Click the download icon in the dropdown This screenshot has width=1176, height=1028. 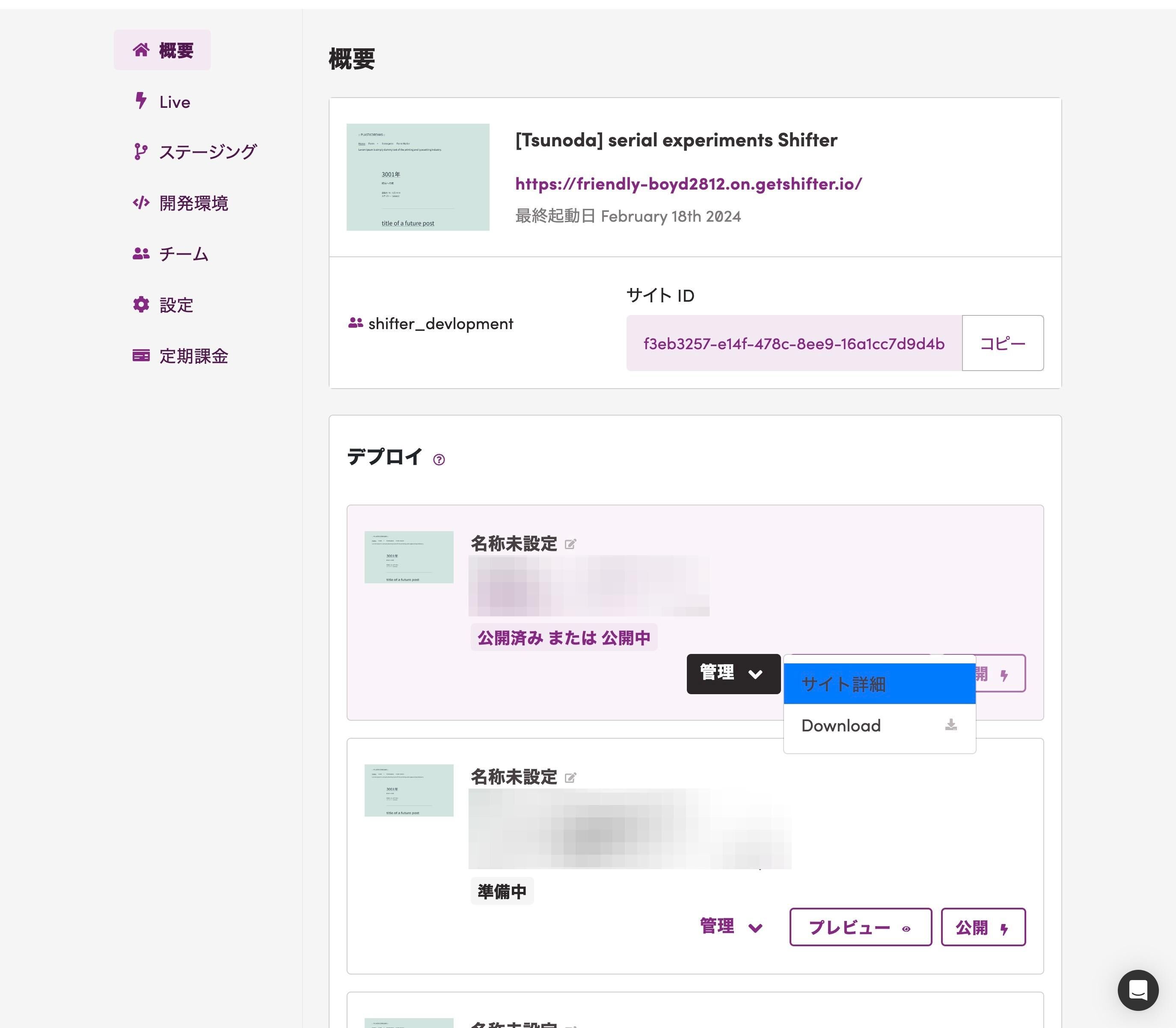pos(950,725)
